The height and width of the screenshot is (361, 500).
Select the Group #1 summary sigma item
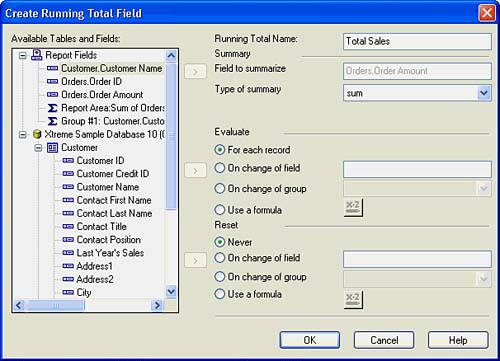coord(106,121)
